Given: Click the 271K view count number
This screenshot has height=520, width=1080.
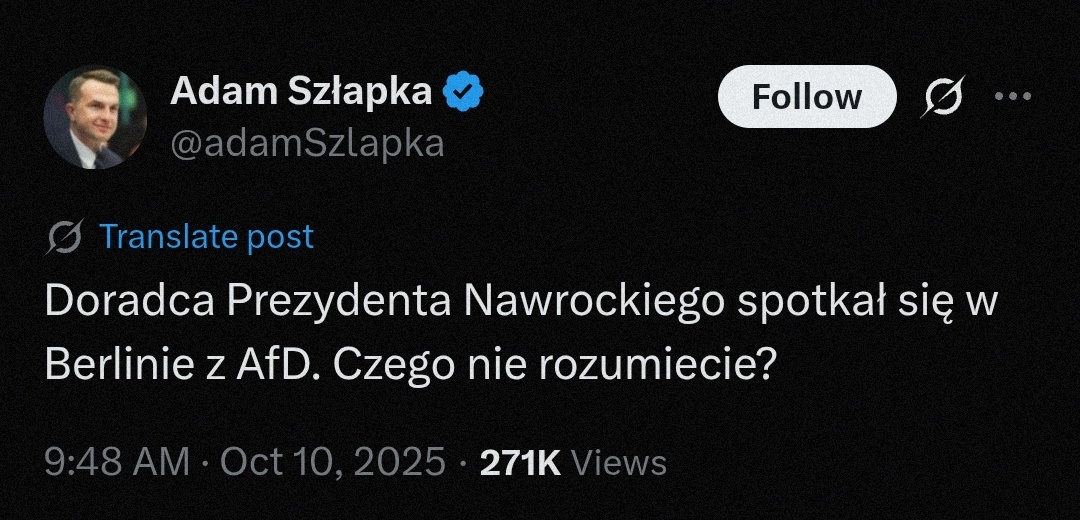Looking at the screenshot, I should pos(521,462).
